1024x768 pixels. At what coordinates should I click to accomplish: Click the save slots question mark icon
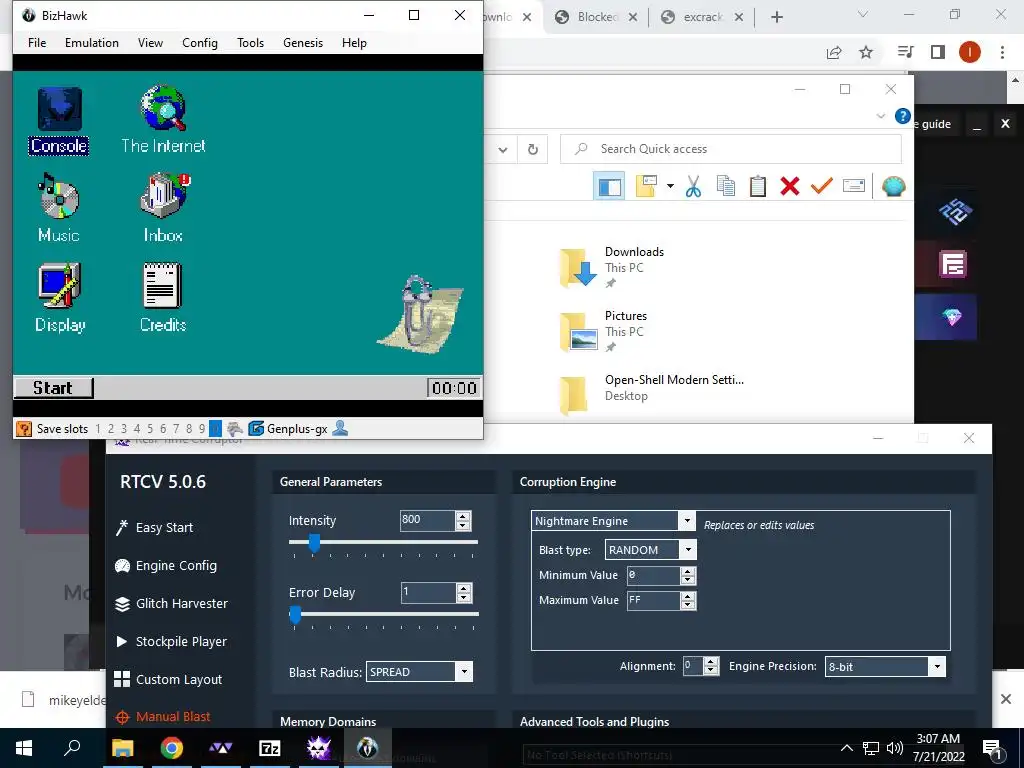click(x=24, y=428)
